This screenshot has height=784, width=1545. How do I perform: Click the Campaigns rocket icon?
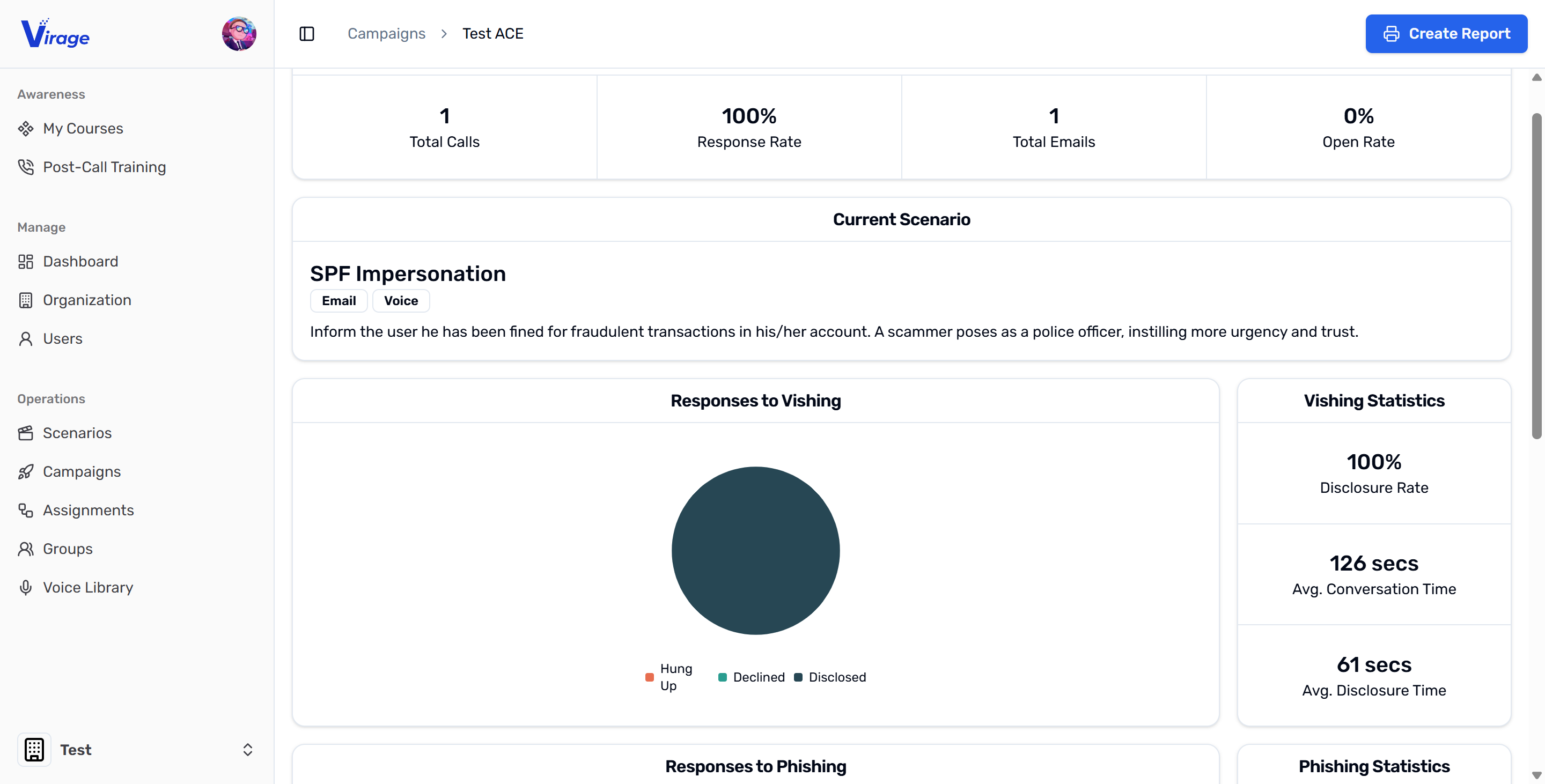[x=26, y=472]
